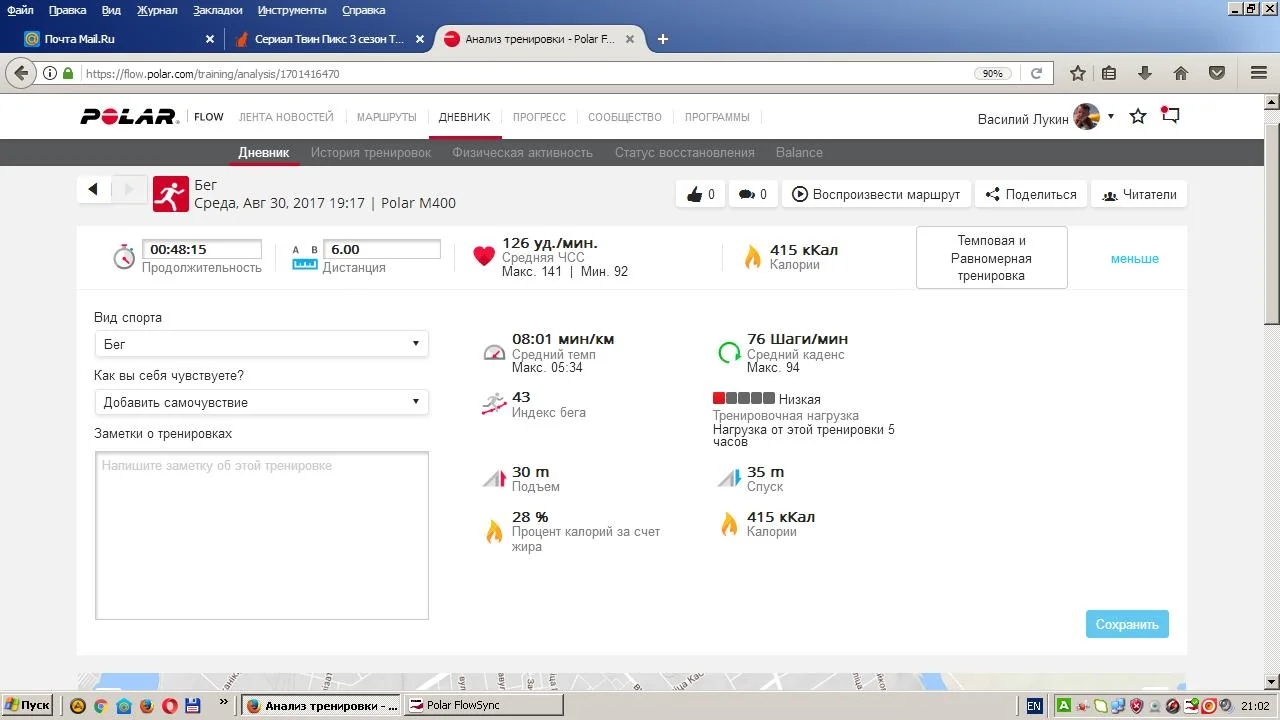Expand hidden quick launch icons chevron
Image resolution: width=1280 pixels, height=720 pixels.
(x=222, y=702)
